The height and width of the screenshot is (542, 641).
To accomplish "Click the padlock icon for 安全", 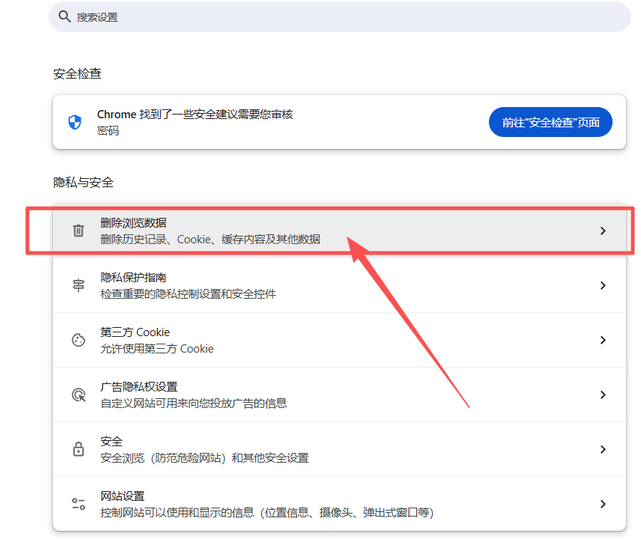I will [78, 449].
